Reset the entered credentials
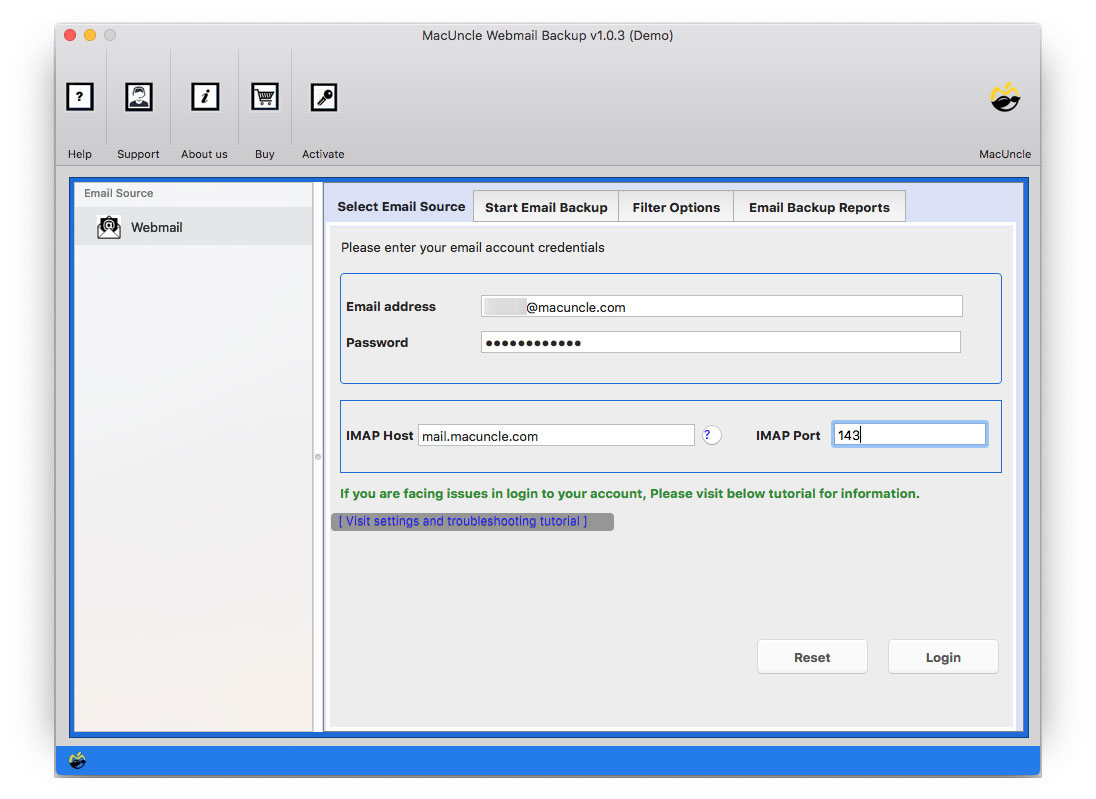Viewport: 1096px width, 799px height. point(812,657)
